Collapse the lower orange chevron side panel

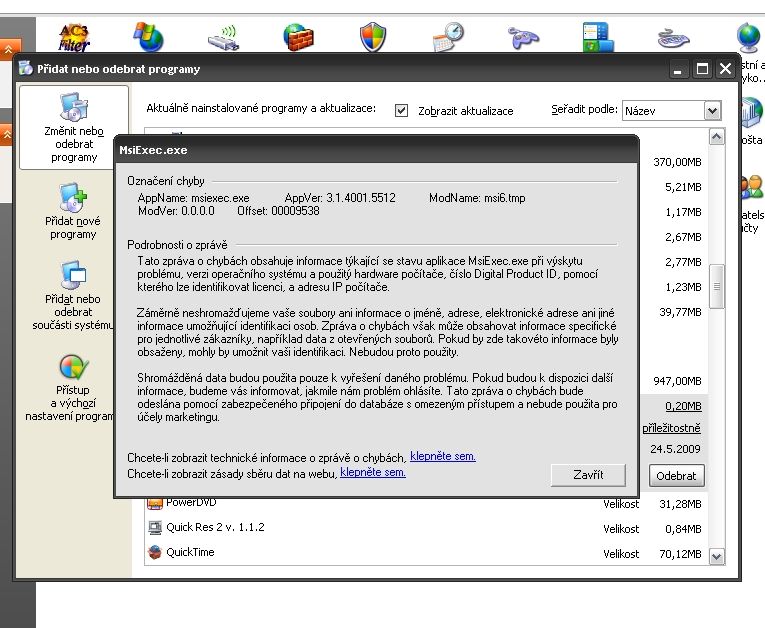click(x=7, y=134)
